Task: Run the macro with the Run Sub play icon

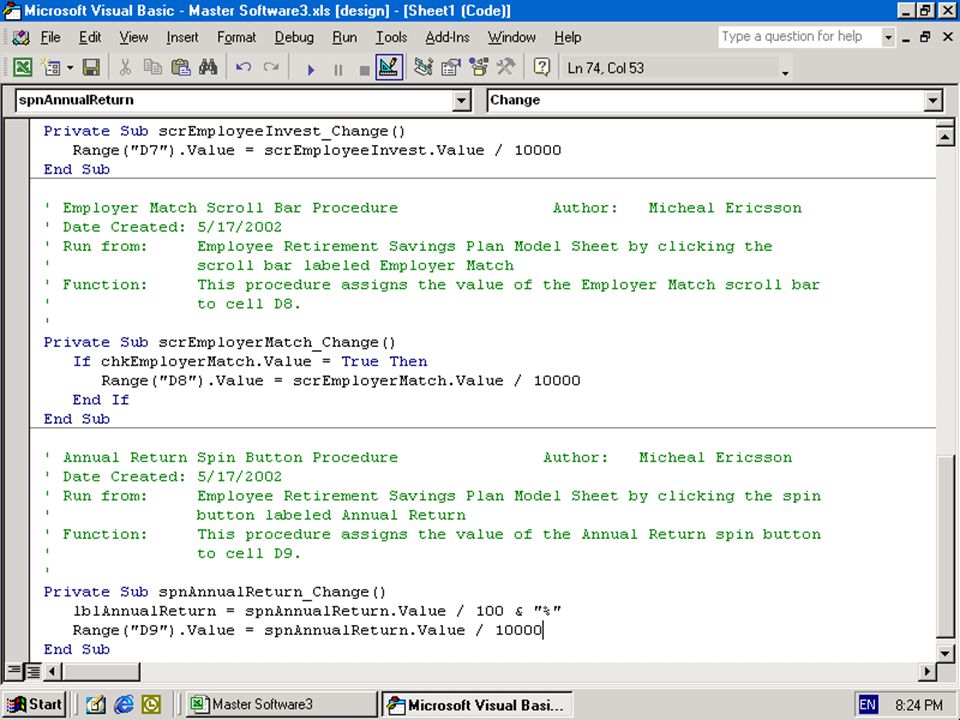Action: coord(310,69)
